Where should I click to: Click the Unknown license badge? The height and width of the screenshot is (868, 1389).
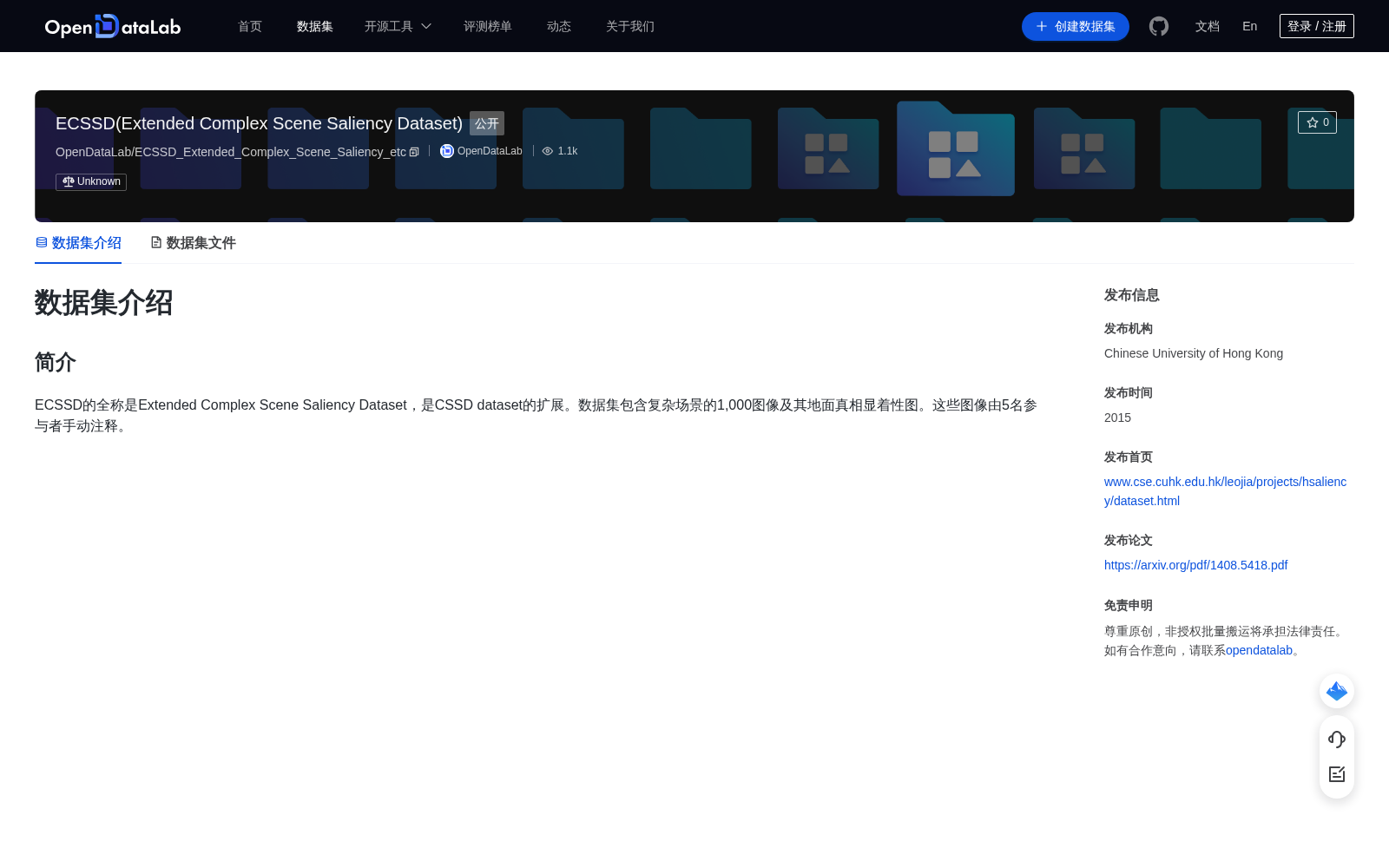pyautogui.click(x=91, y=181)
